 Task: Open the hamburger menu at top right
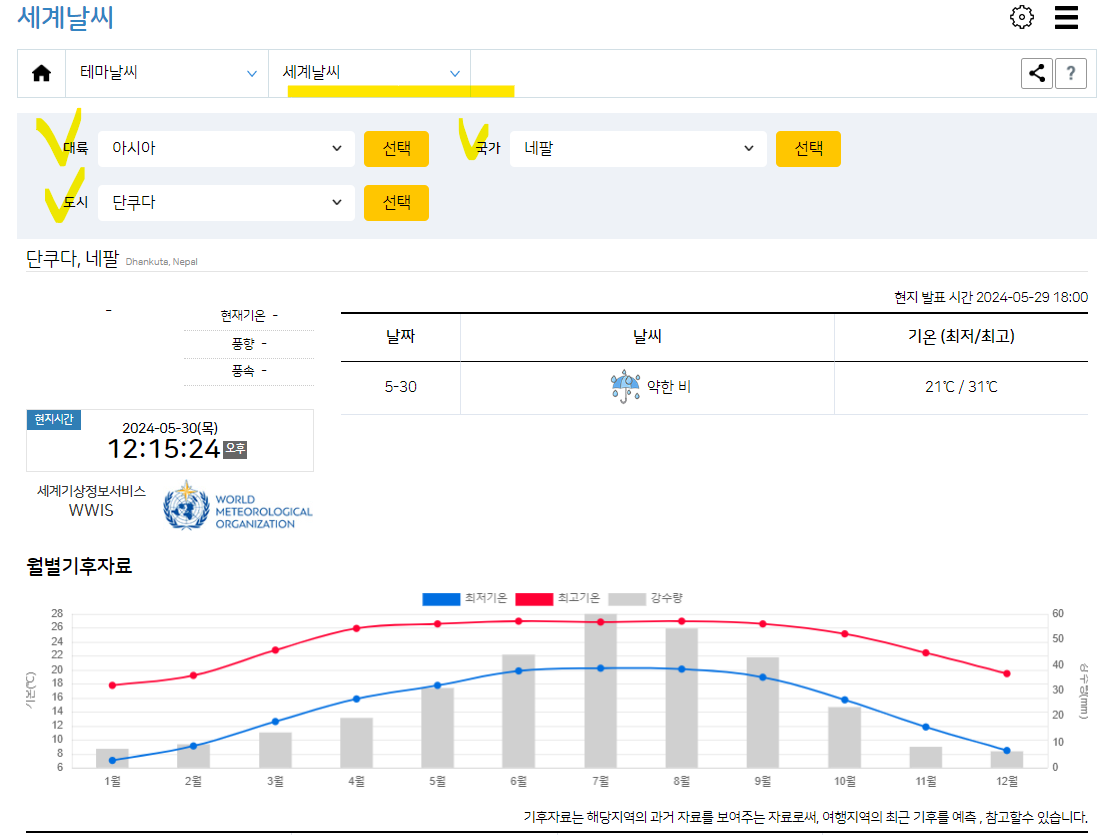pyautogui.click(x=1066, y=17)
